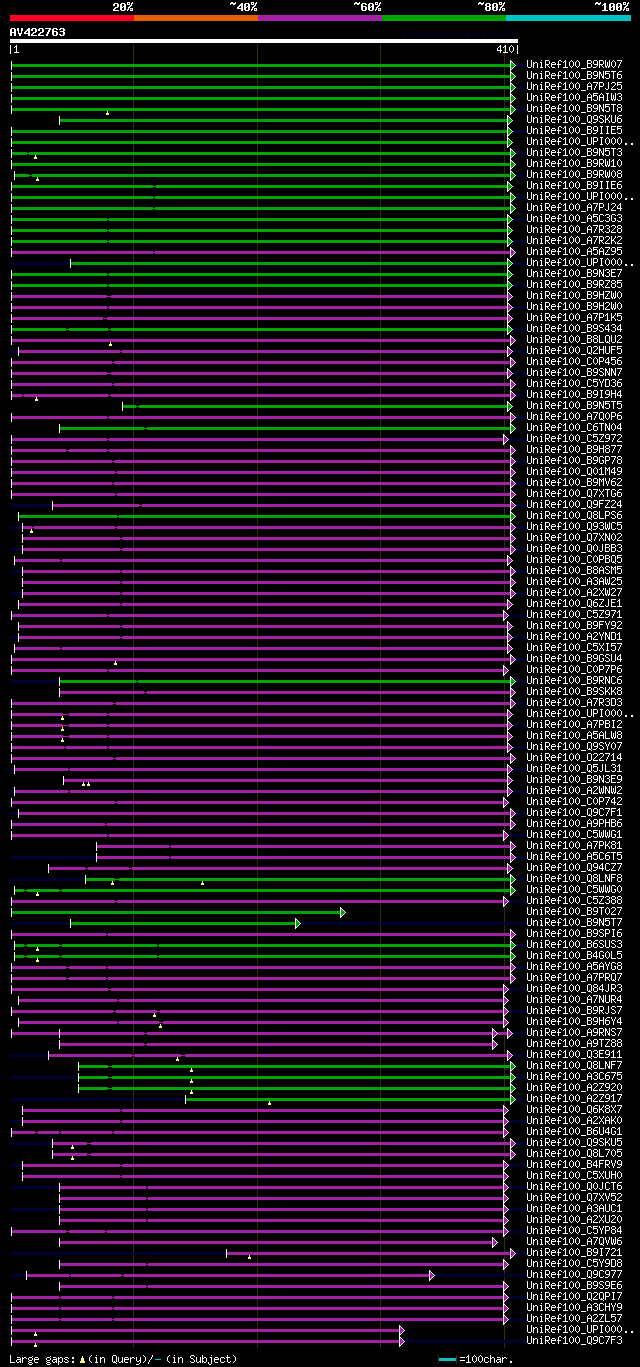Open hit UniRef100_Q9FZ24
This screenshot has width=640, height=1367.
pyautogui.click(x=574, y=505)
